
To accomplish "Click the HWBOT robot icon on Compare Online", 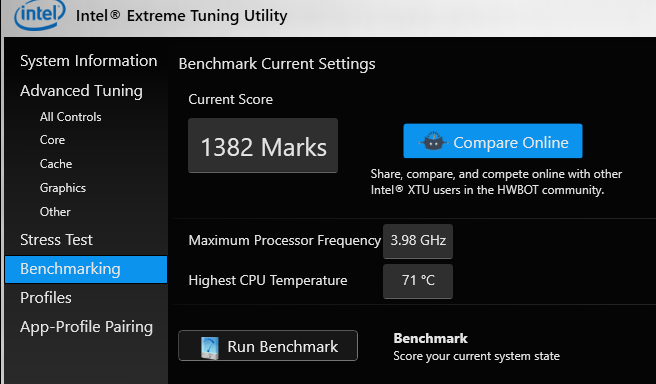I will point(433,141).
